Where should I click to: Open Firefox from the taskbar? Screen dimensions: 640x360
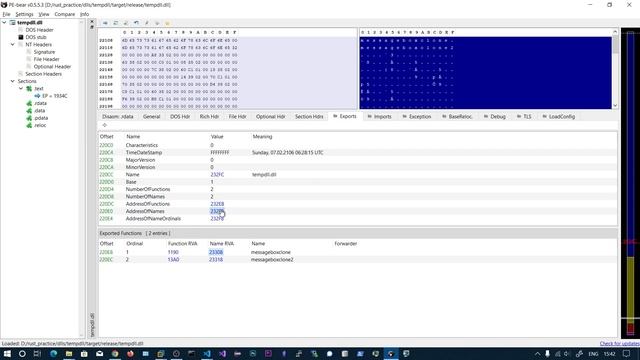pyautogui.click(x=130, y=353)
